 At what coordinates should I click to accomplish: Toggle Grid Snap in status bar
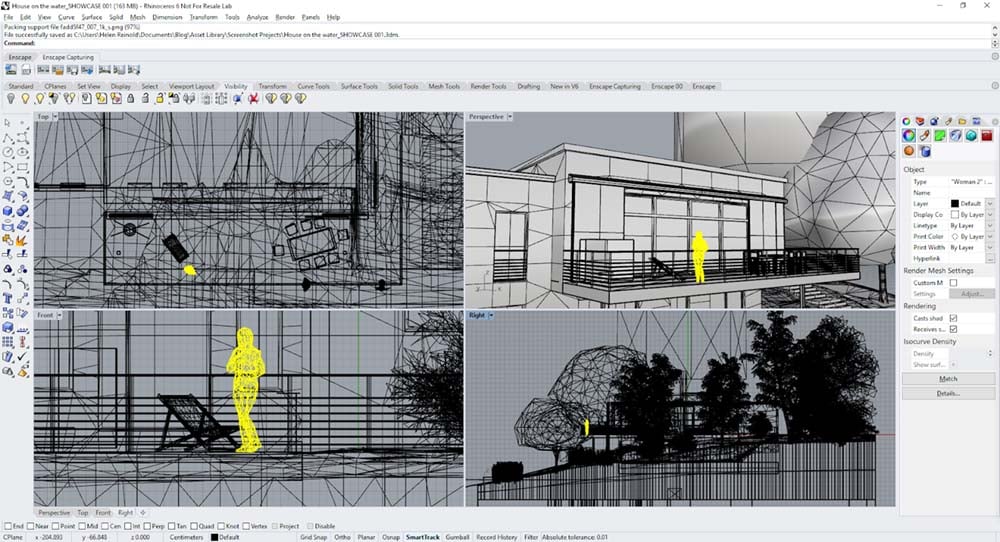[314, 537]
